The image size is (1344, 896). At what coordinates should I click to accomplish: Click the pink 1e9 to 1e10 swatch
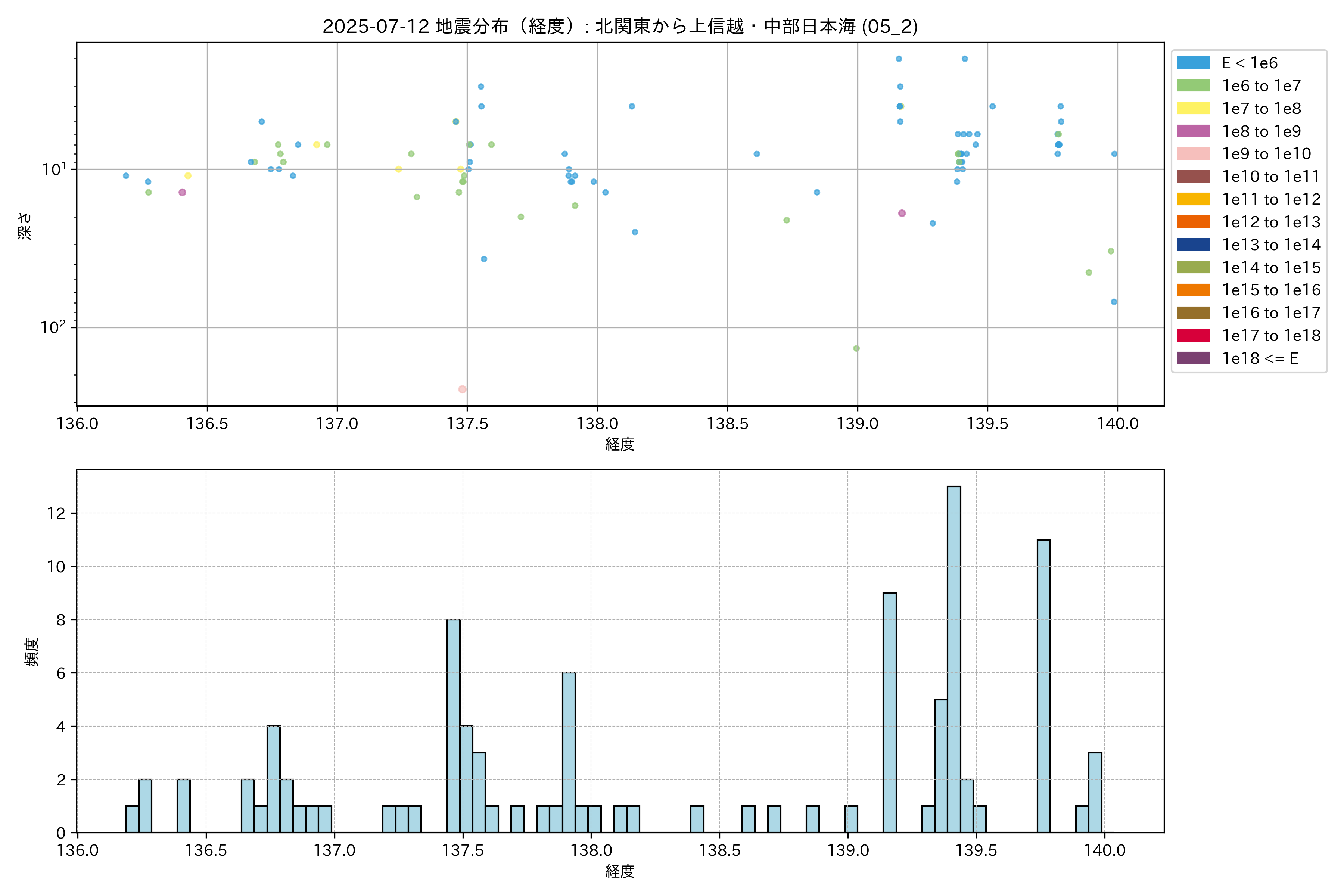pyautogui.click(x=1193, y=154)
